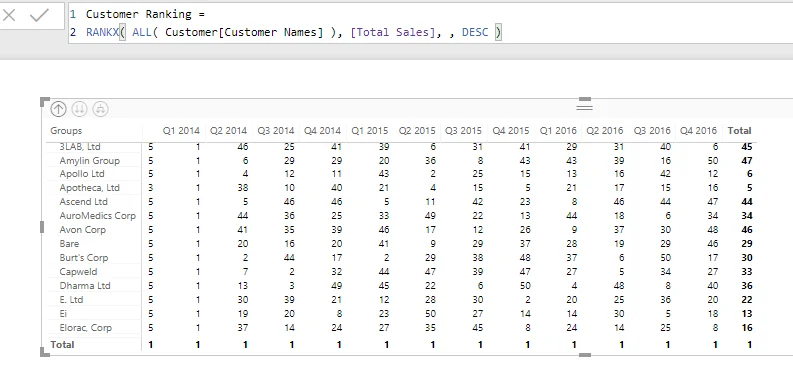The image size is (793, 373).
Task: Click the top-left corner handle of the visual
Action: click(x=45, y=102)
